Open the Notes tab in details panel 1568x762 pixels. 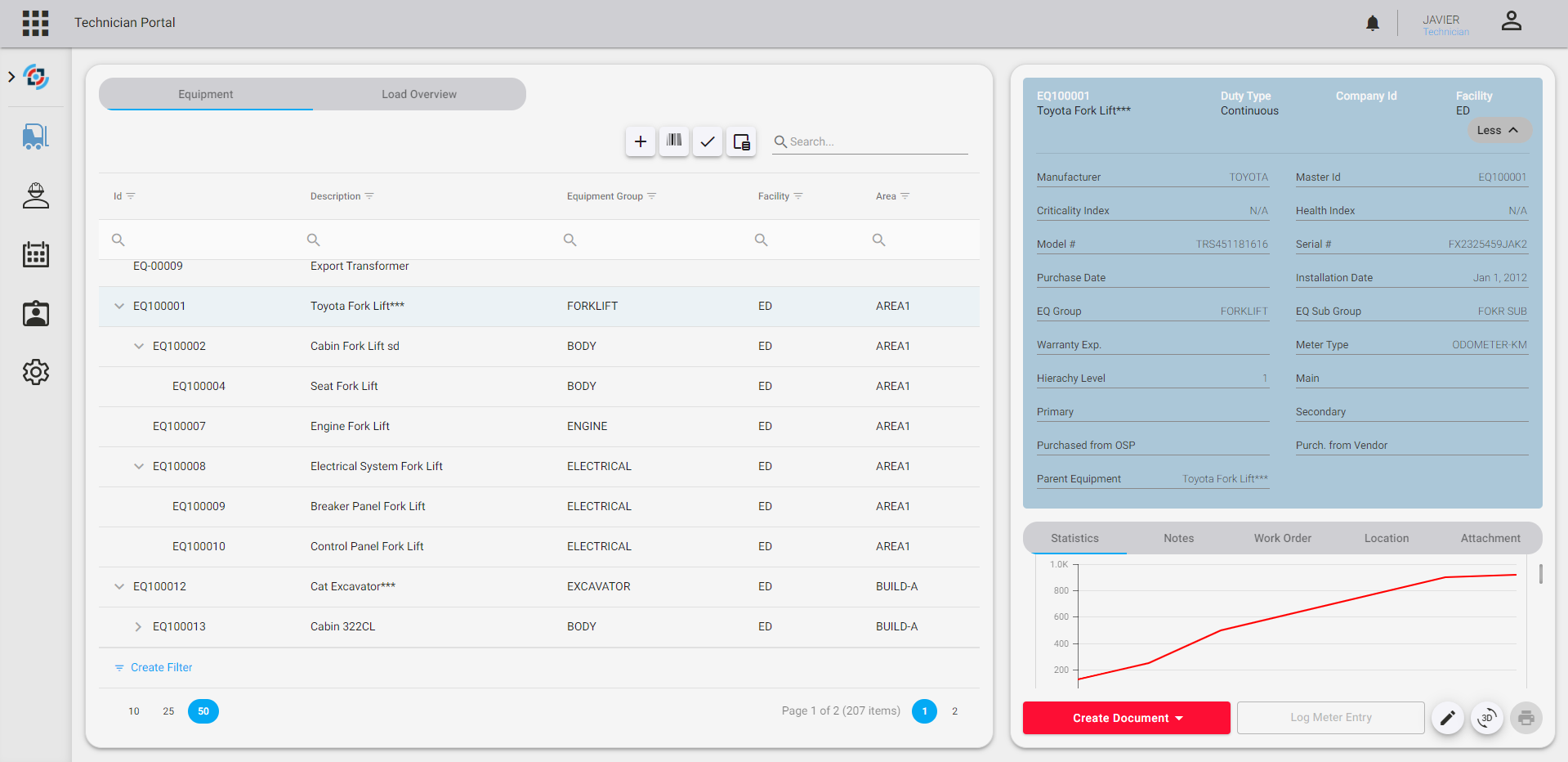point(1178,538)
